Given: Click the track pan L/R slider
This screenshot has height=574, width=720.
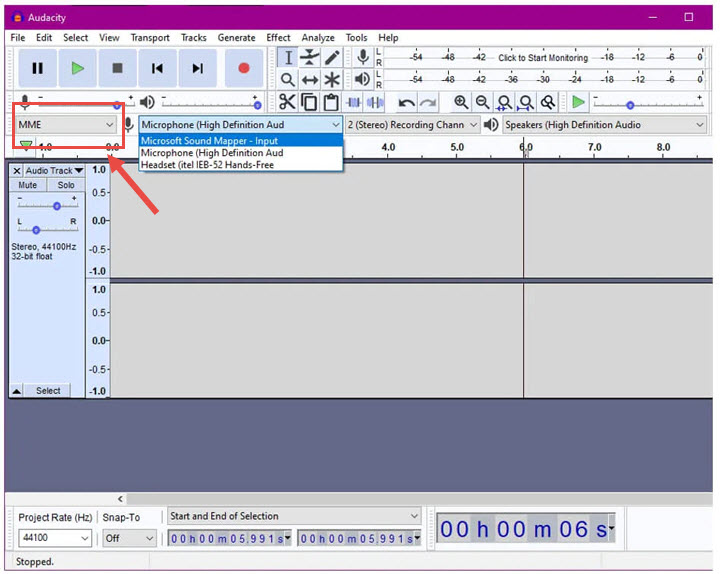Looking at the screenshot, I should (36, 229).
